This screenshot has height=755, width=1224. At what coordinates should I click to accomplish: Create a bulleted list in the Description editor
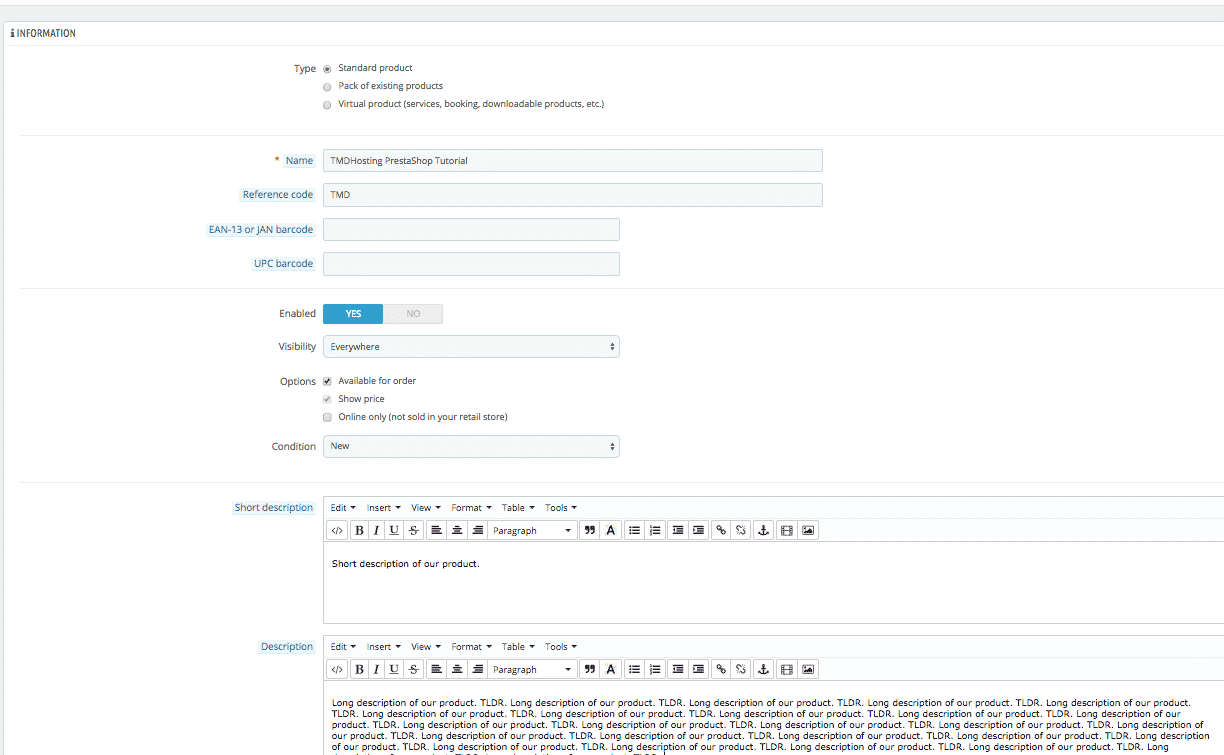634,668
